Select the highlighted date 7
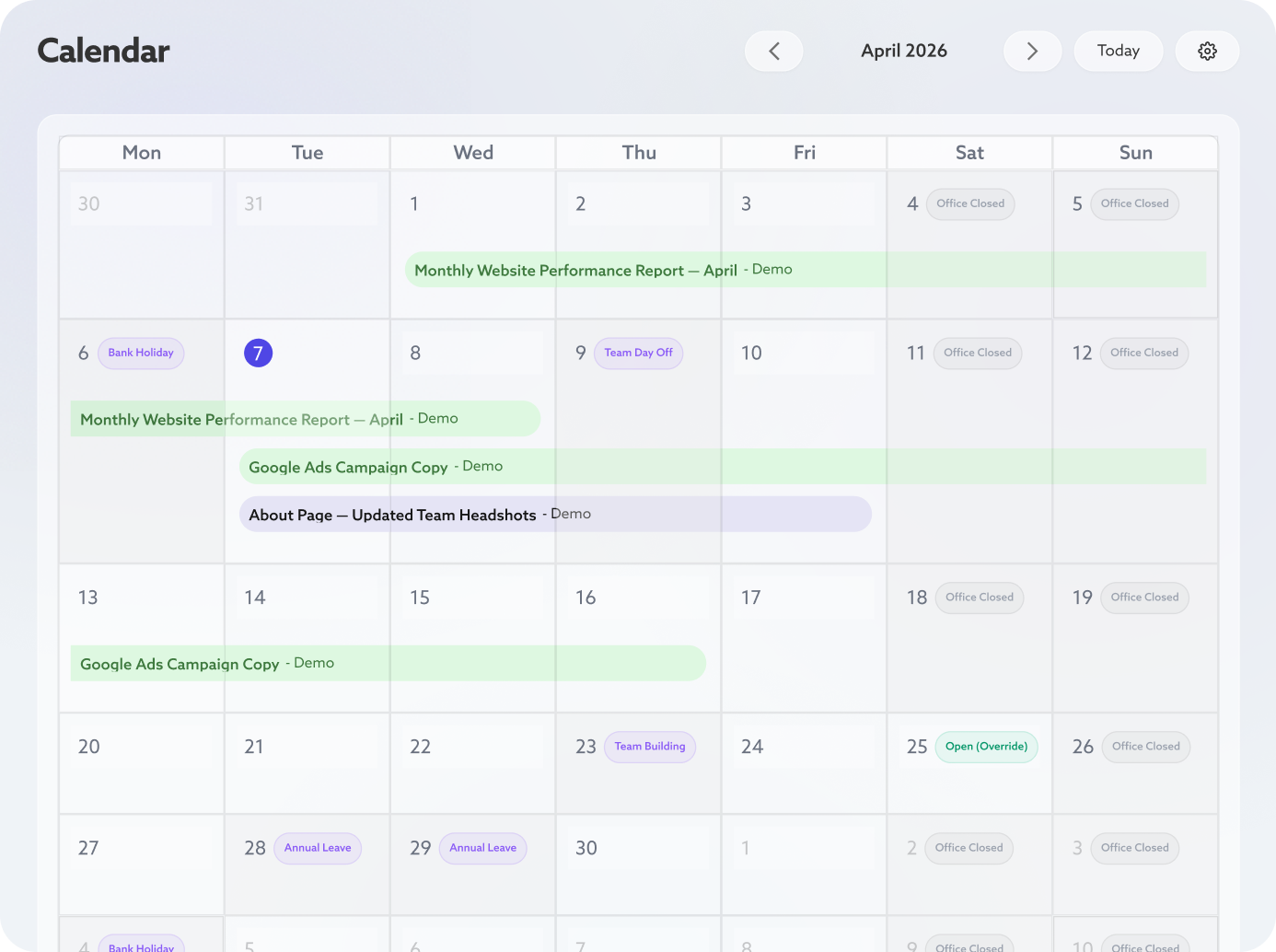This screenshot has width=1276, height=952. (x=258, y=353)
